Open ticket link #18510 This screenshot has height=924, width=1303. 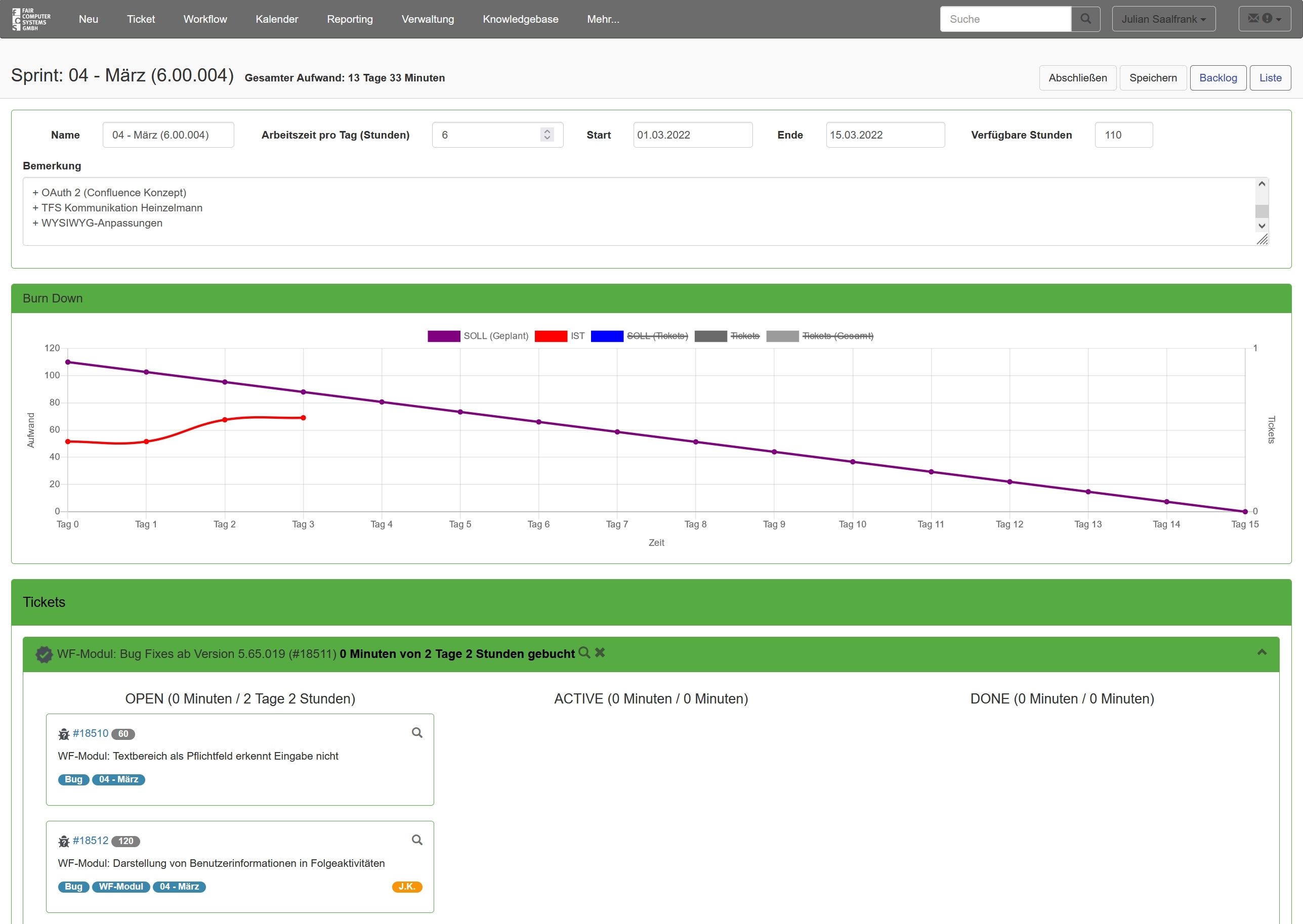[x=90, y=733]
